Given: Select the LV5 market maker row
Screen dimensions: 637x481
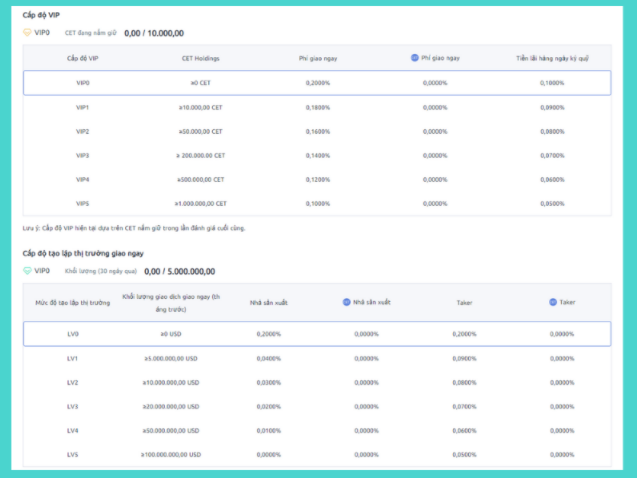Looking at the screenshot, I should point(317,454).
